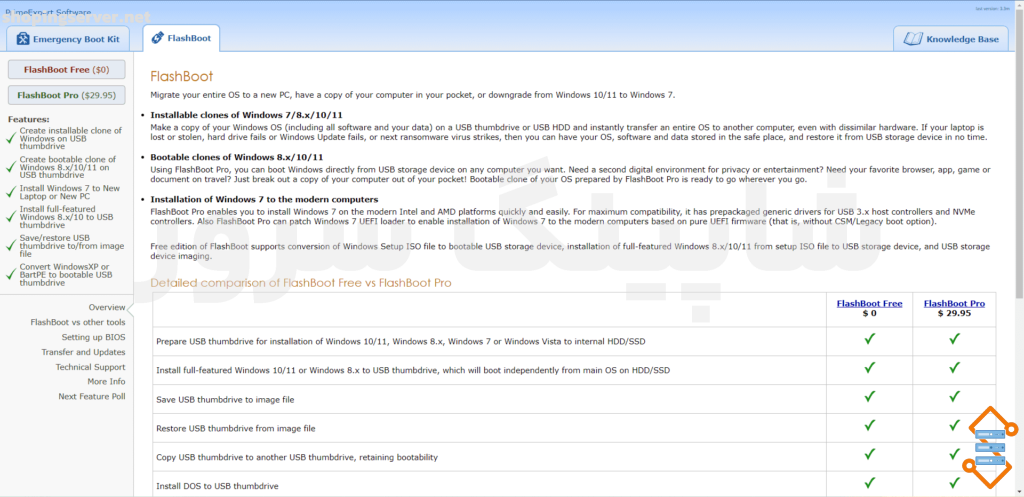Click the checkmark beside 'Install Windows 7 to New Laptop'
Image resolution: width=1024 pixels, height=497 pixels.
pos(10,192)
